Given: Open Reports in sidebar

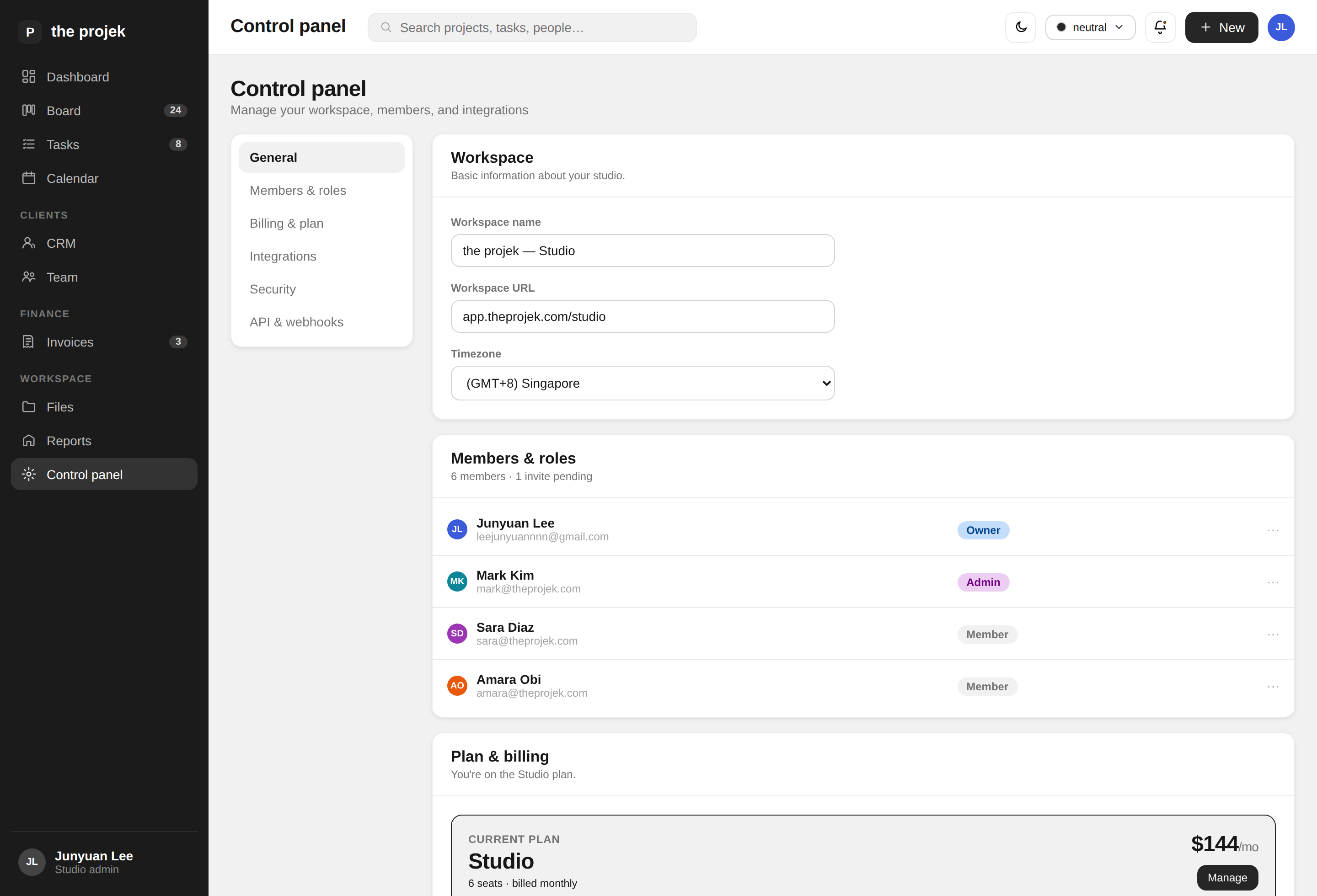Looking at the screenshot, I should 104,441.
